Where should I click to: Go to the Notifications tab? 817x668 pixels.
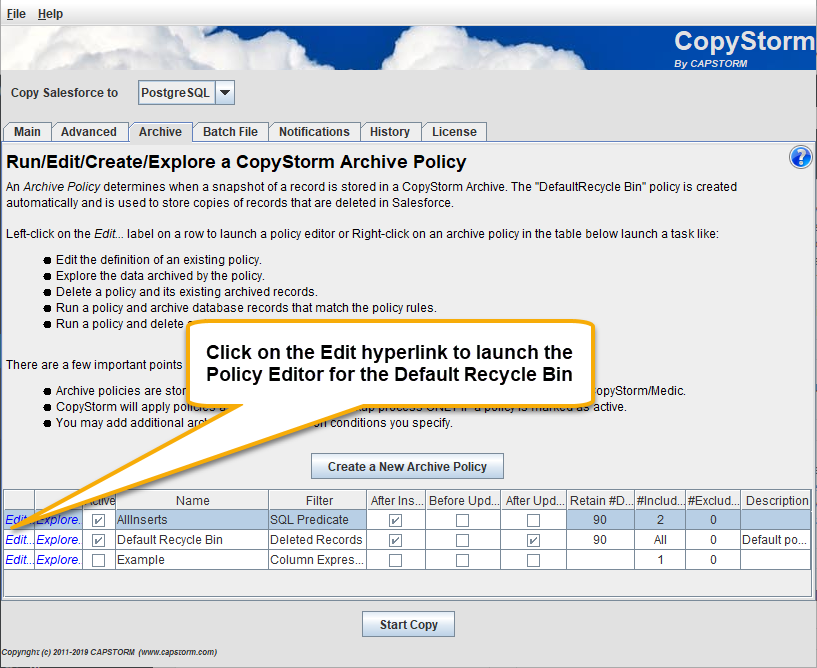click(x=314, y=132)
